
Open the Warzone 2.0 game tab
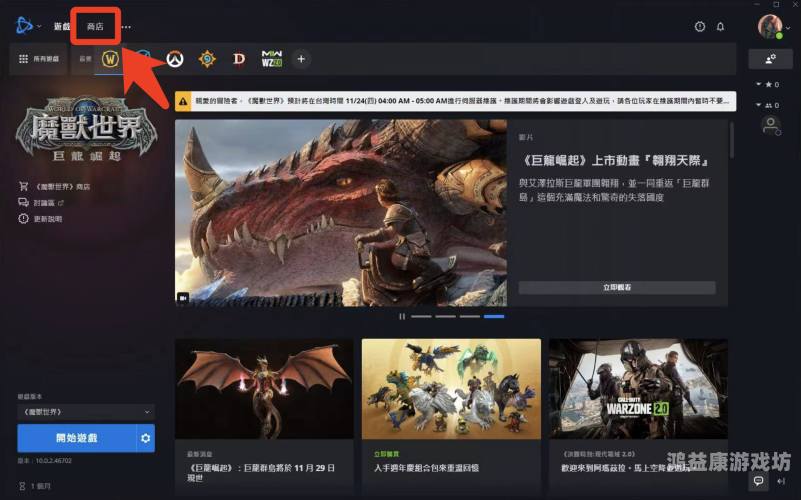271,59
